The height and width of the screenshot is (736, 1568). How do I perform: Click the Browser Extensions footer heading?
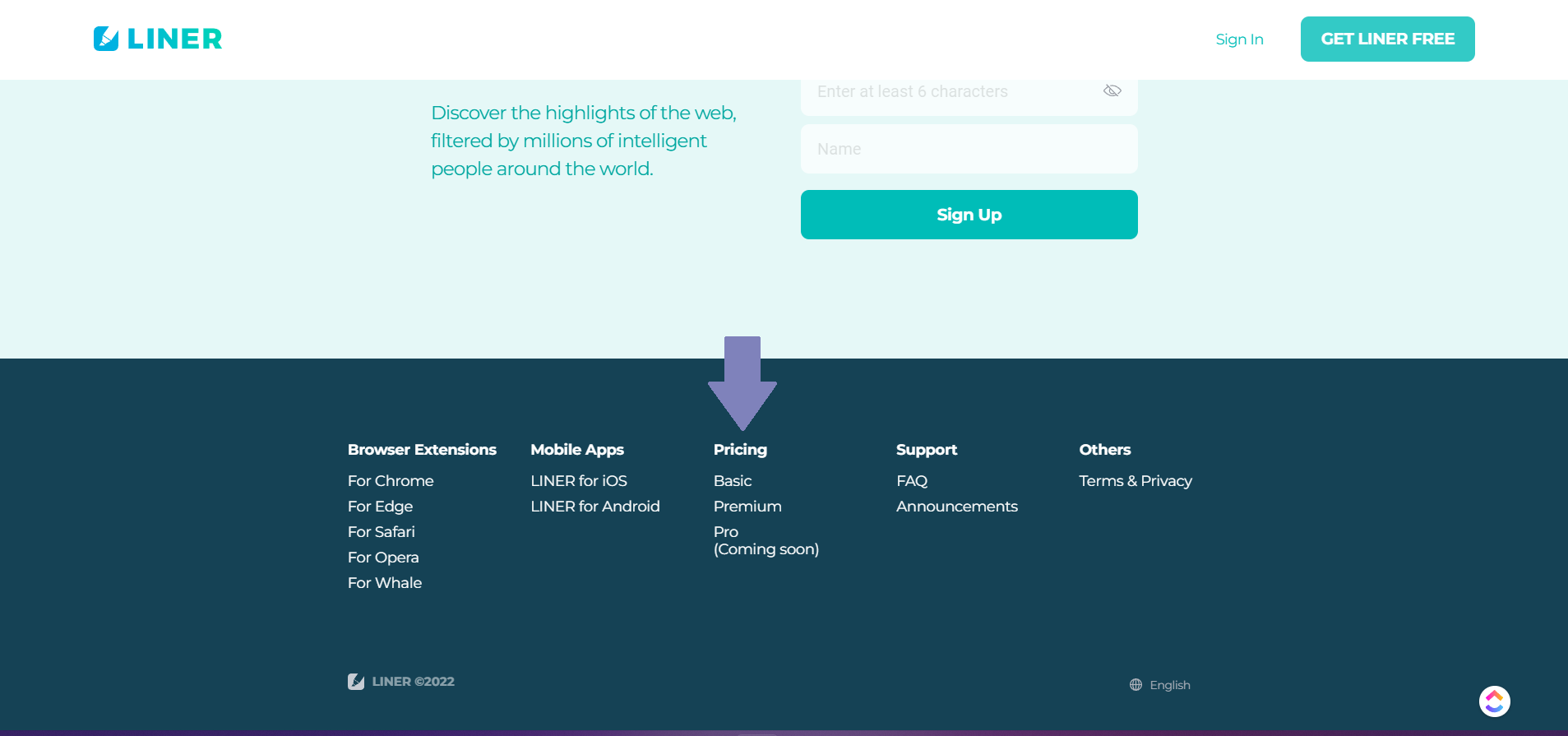pyautogui.click(x=422, y=450)
